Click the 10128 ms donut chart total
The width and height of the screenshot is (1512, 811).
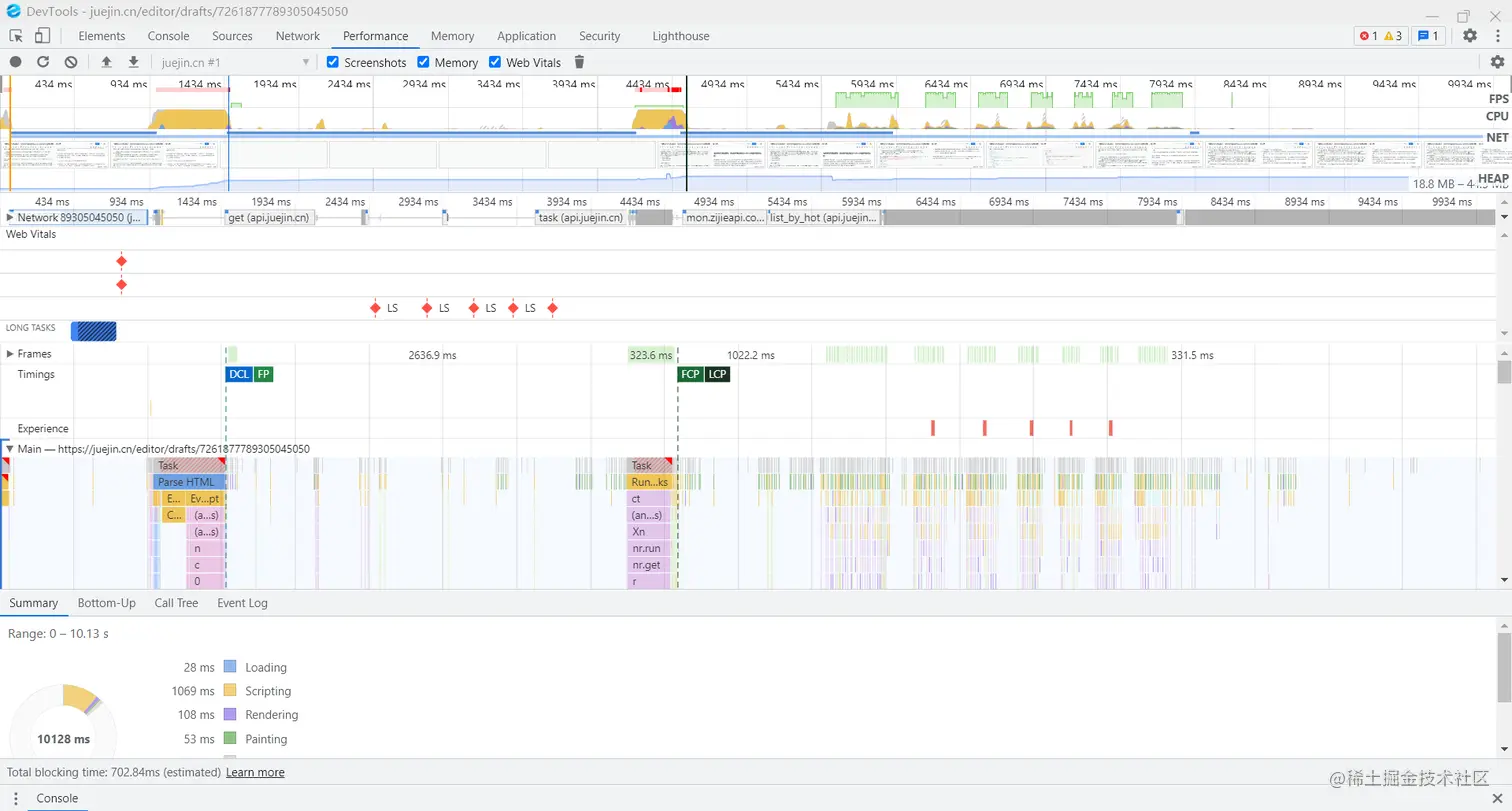[63, 739]
